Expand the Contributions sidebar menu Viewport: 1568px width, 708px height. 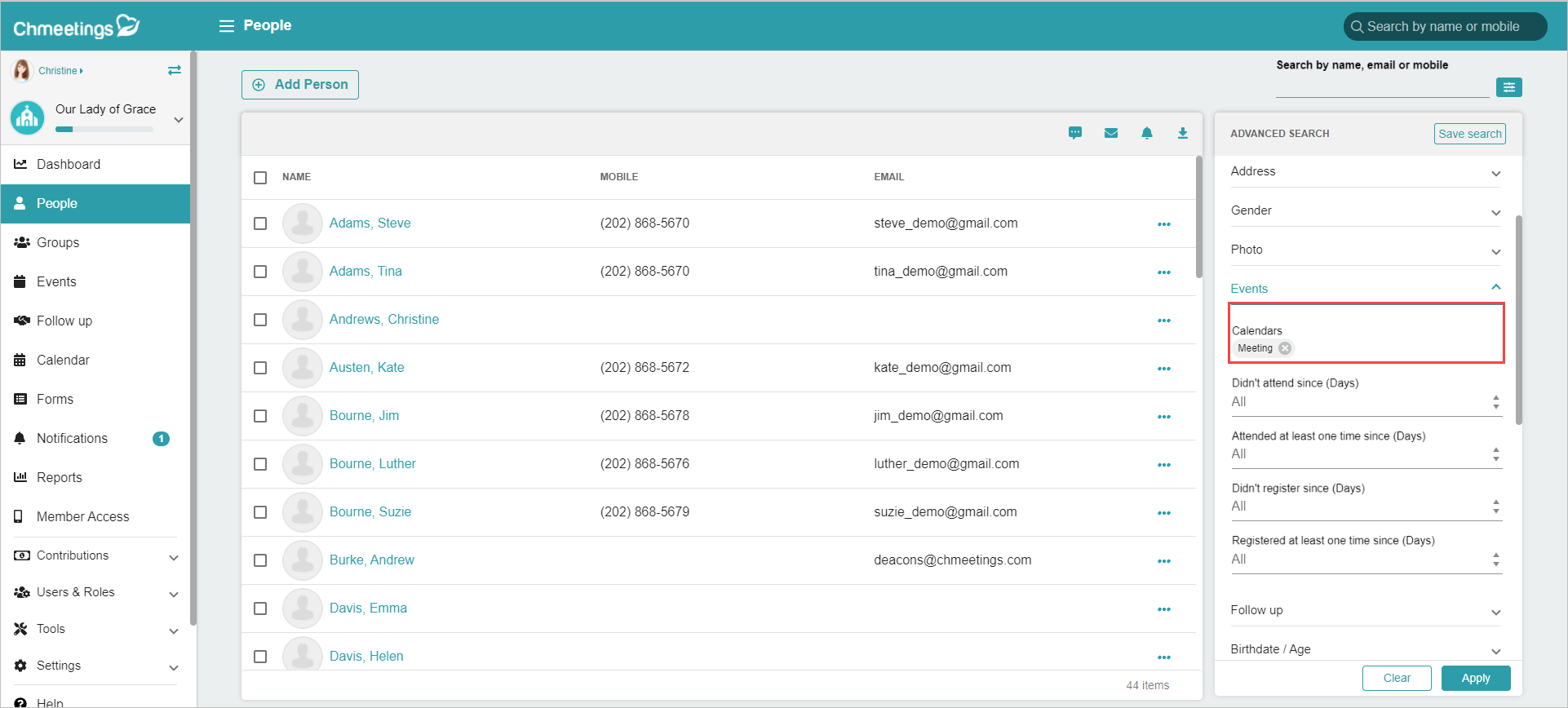pyautogui.click(x=96, y=556)
